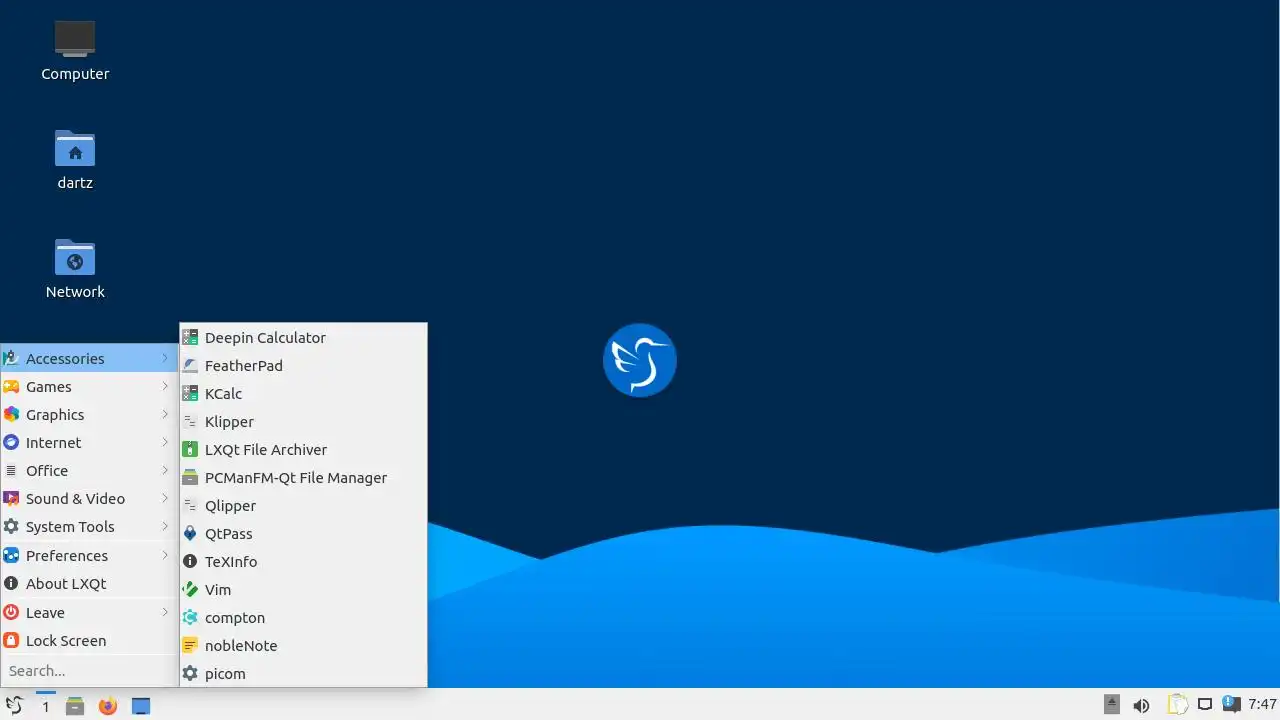Select the Accessories menu category
1280x720 pixels.
(89, 359)
